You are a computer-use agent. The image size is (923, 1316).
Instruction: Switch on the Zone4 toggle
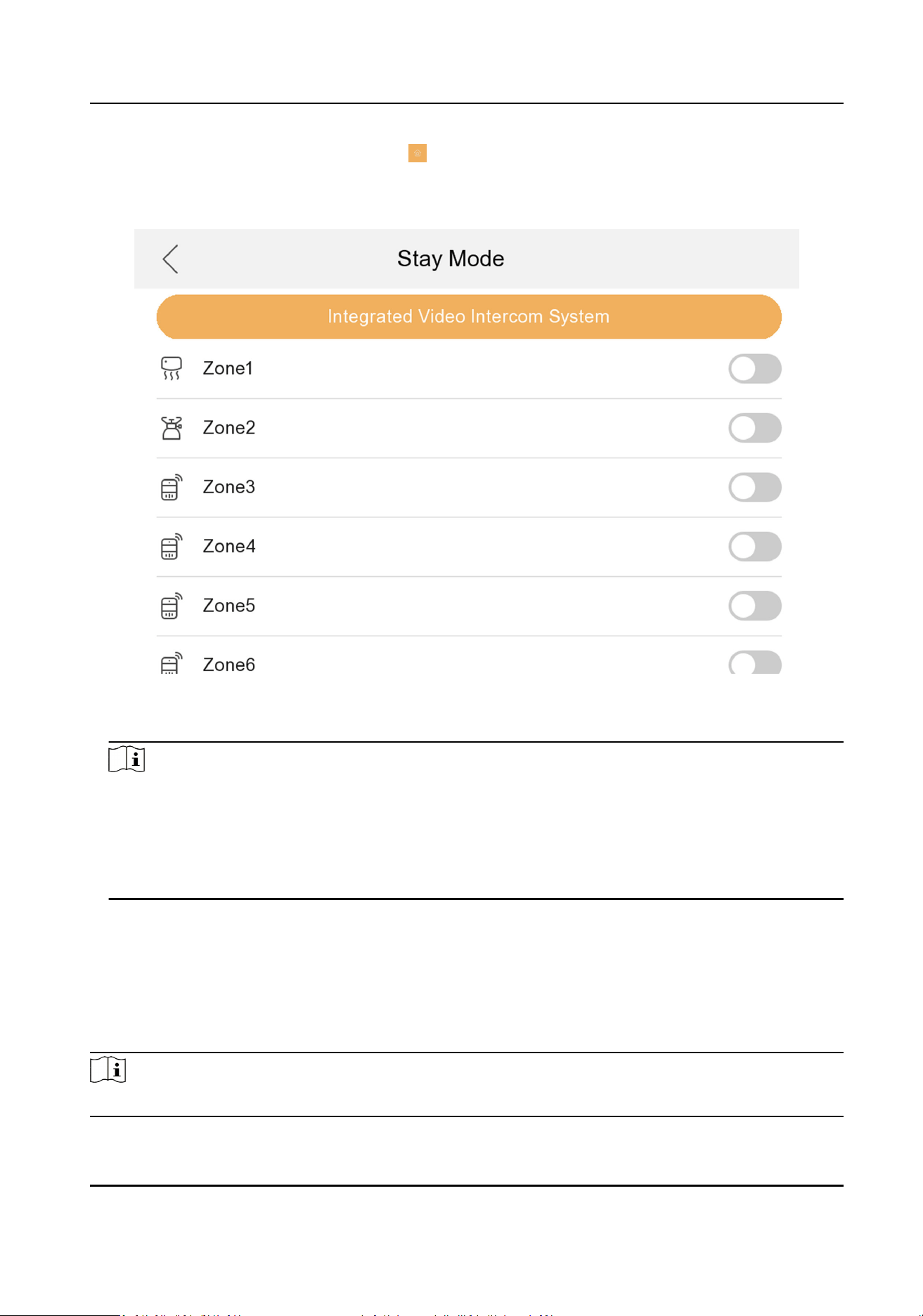755,547
